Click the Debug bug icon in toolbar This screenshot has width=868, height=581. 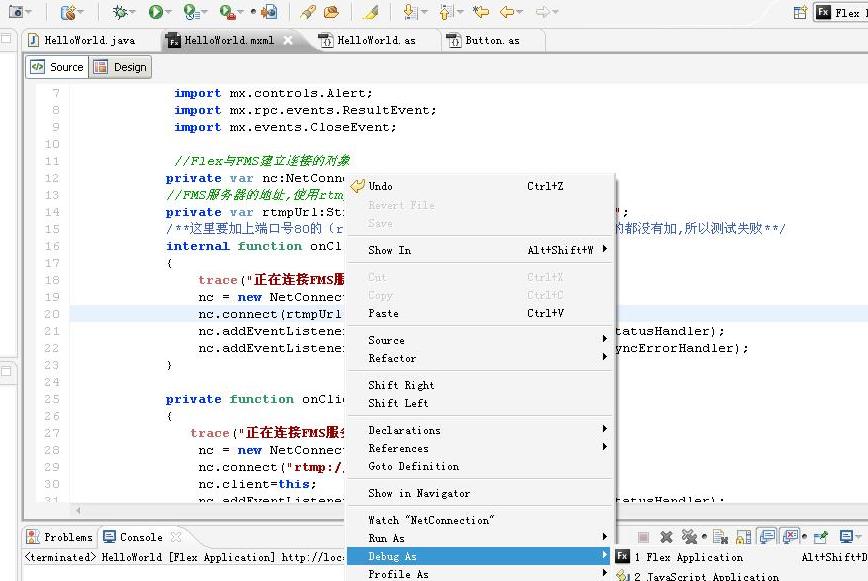click(120, 12)
